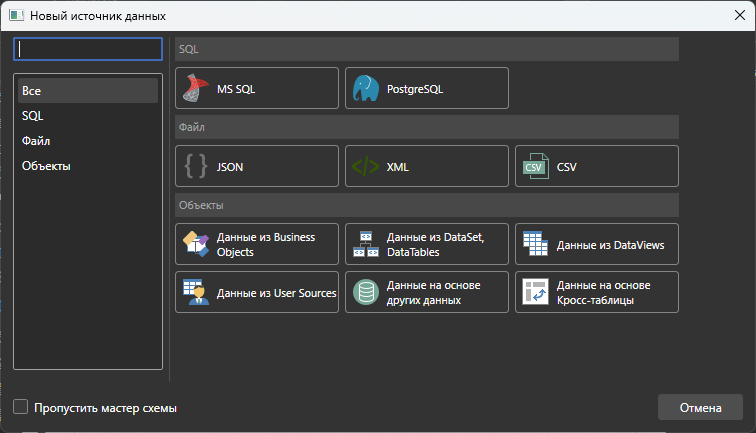
Task: Click the dialog window icon in title bar
Action: [16, 15]
